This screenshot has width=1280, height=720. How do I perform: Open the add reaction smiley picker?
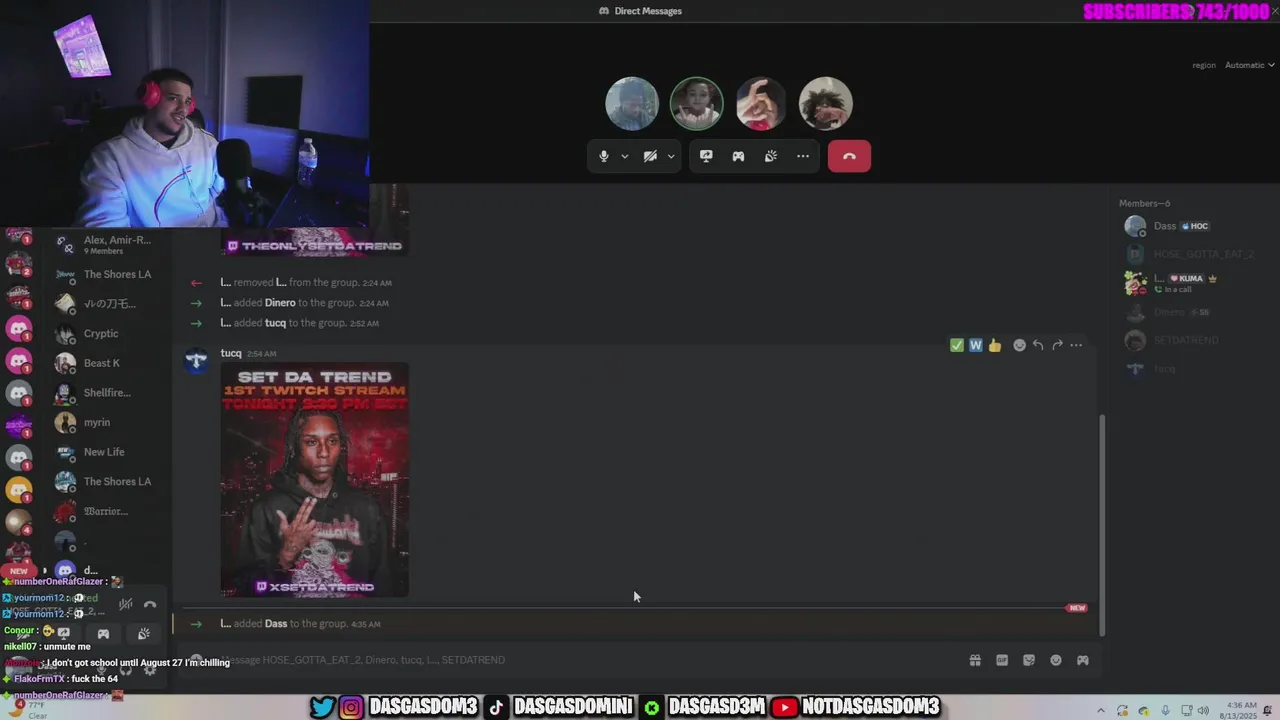1019,345
